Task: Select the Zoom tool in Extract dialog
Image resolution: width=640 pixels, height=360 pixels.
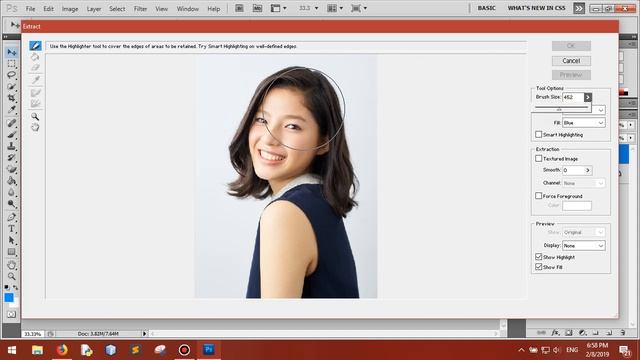Action: click(35, 117)
